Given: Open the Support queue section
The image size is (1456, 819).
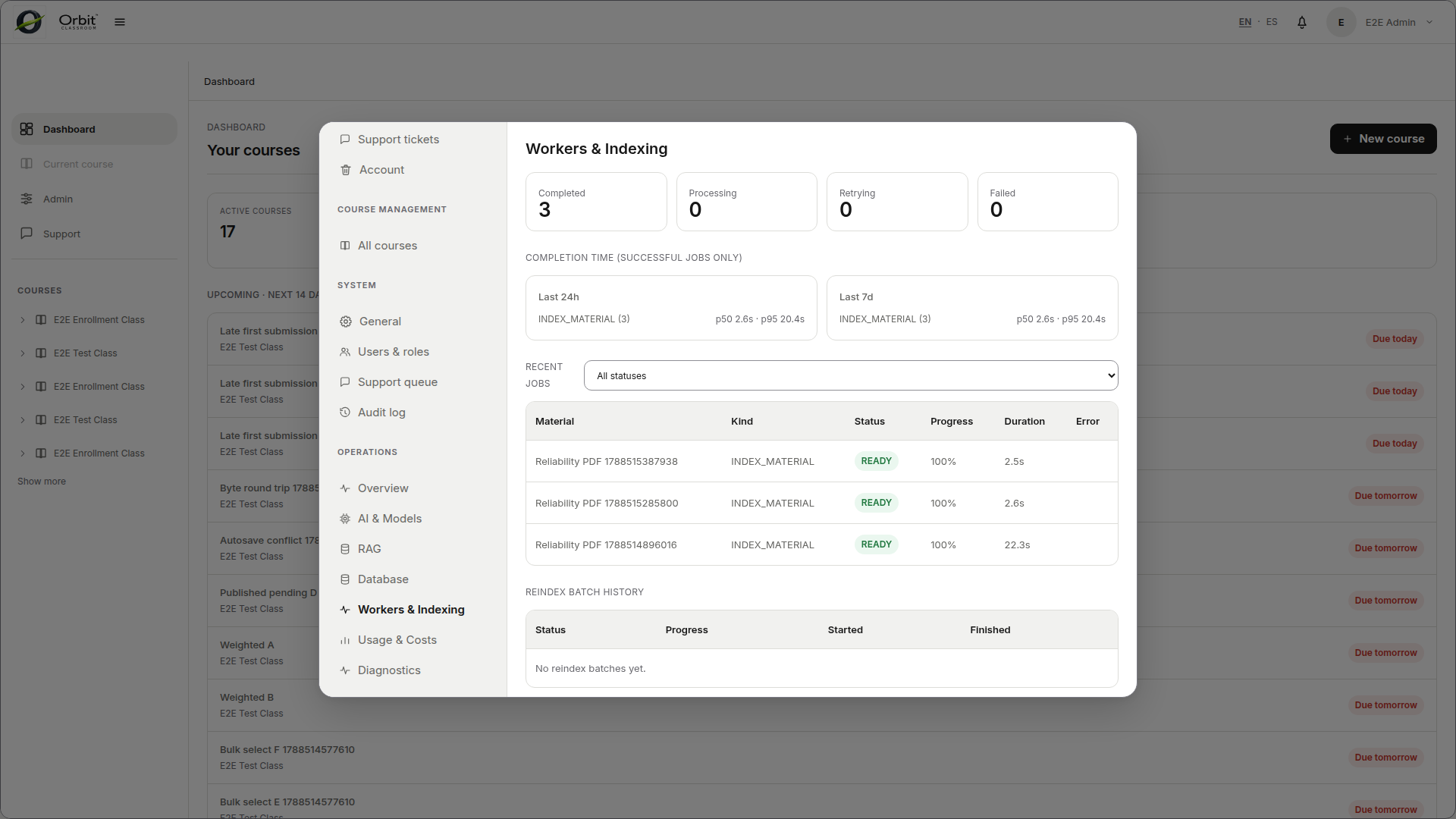Looking at the screenshot, I should [397, 382].
